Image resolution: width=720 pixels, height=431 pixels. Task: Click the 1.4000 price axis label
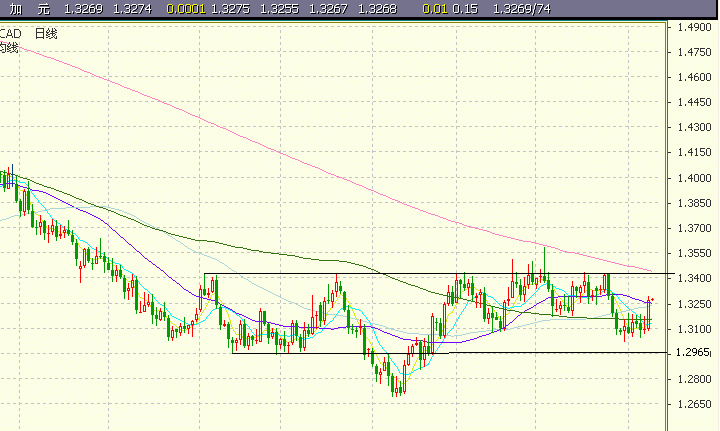(x=694, y=178)
